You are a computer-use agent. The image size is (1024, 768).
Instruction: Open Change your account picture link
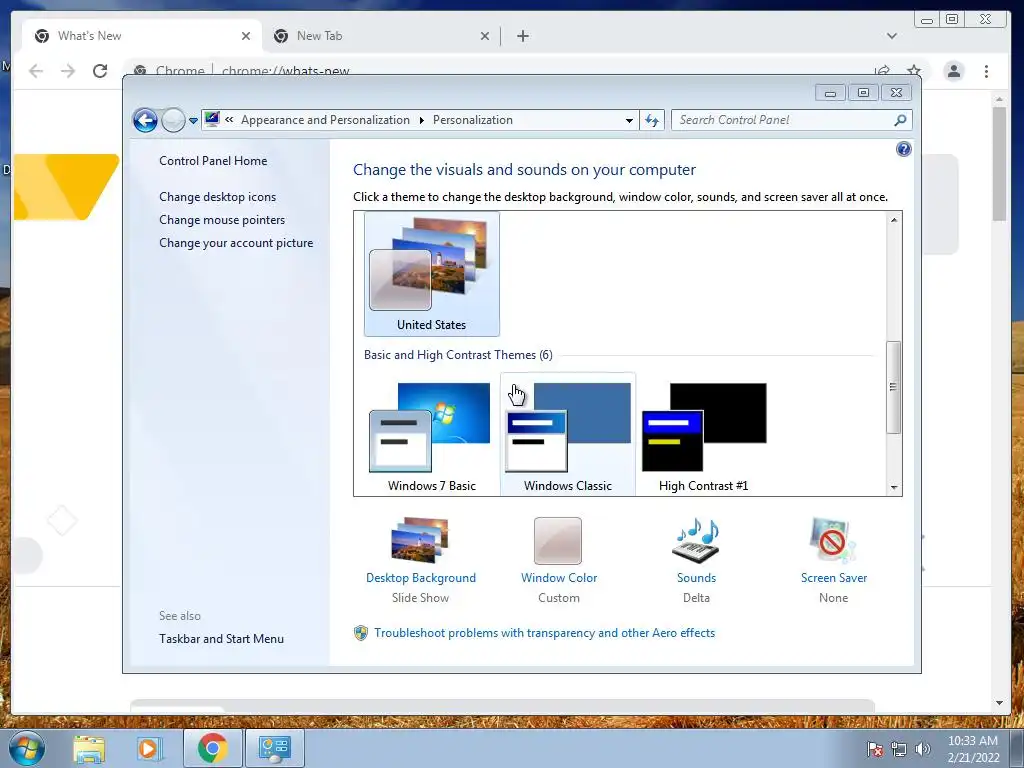(x=236, y=243)
